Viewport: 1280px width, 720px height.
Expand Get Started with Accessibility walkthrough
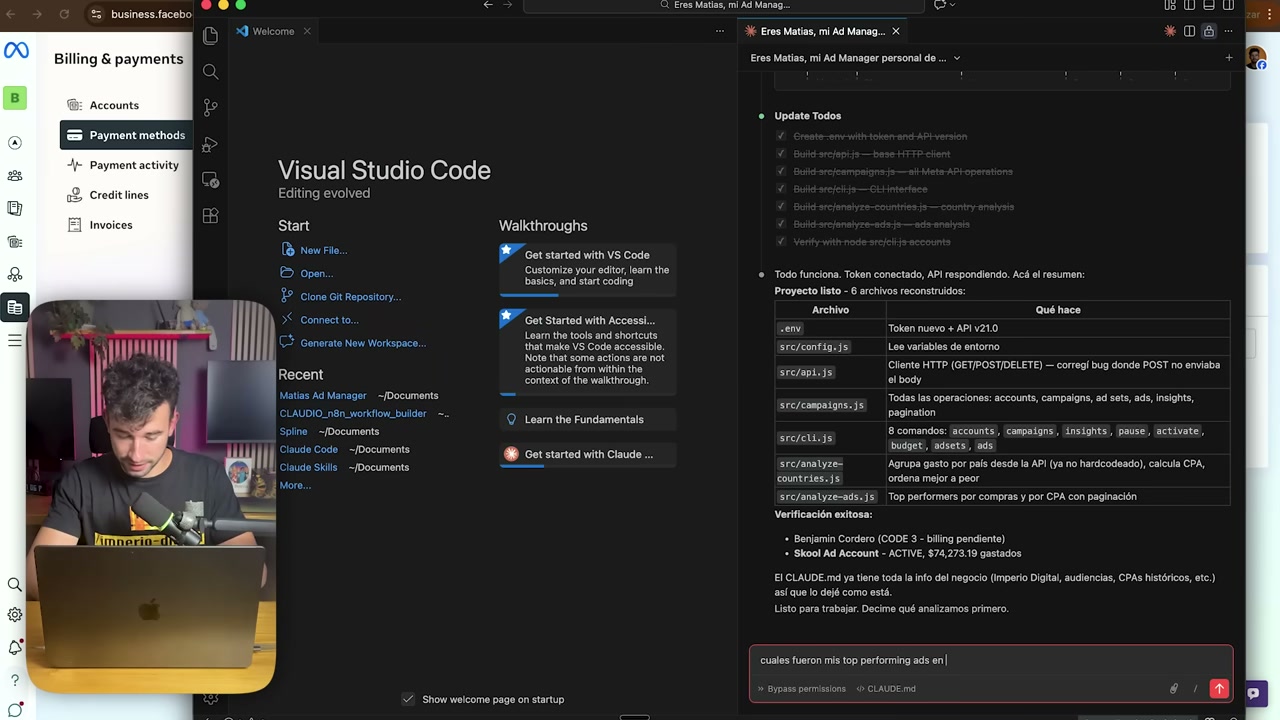[x=588, y=350]
